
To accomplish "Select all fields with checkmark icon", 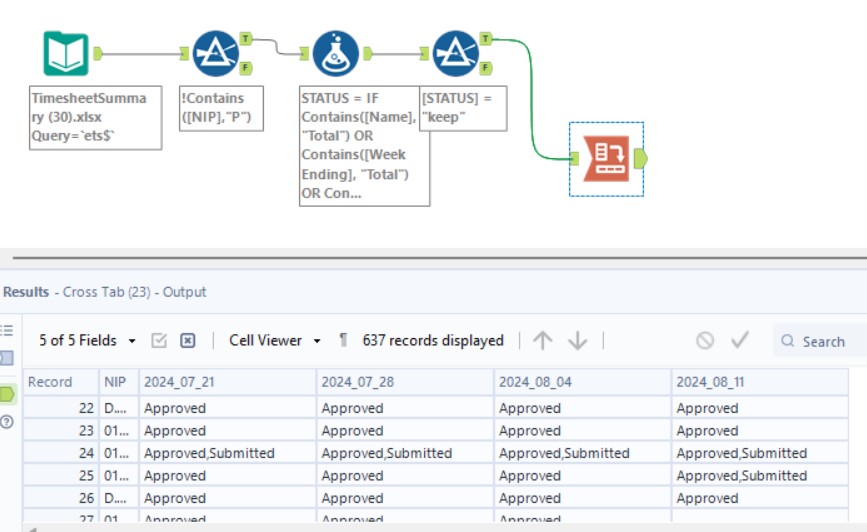I will pos(159,341).
